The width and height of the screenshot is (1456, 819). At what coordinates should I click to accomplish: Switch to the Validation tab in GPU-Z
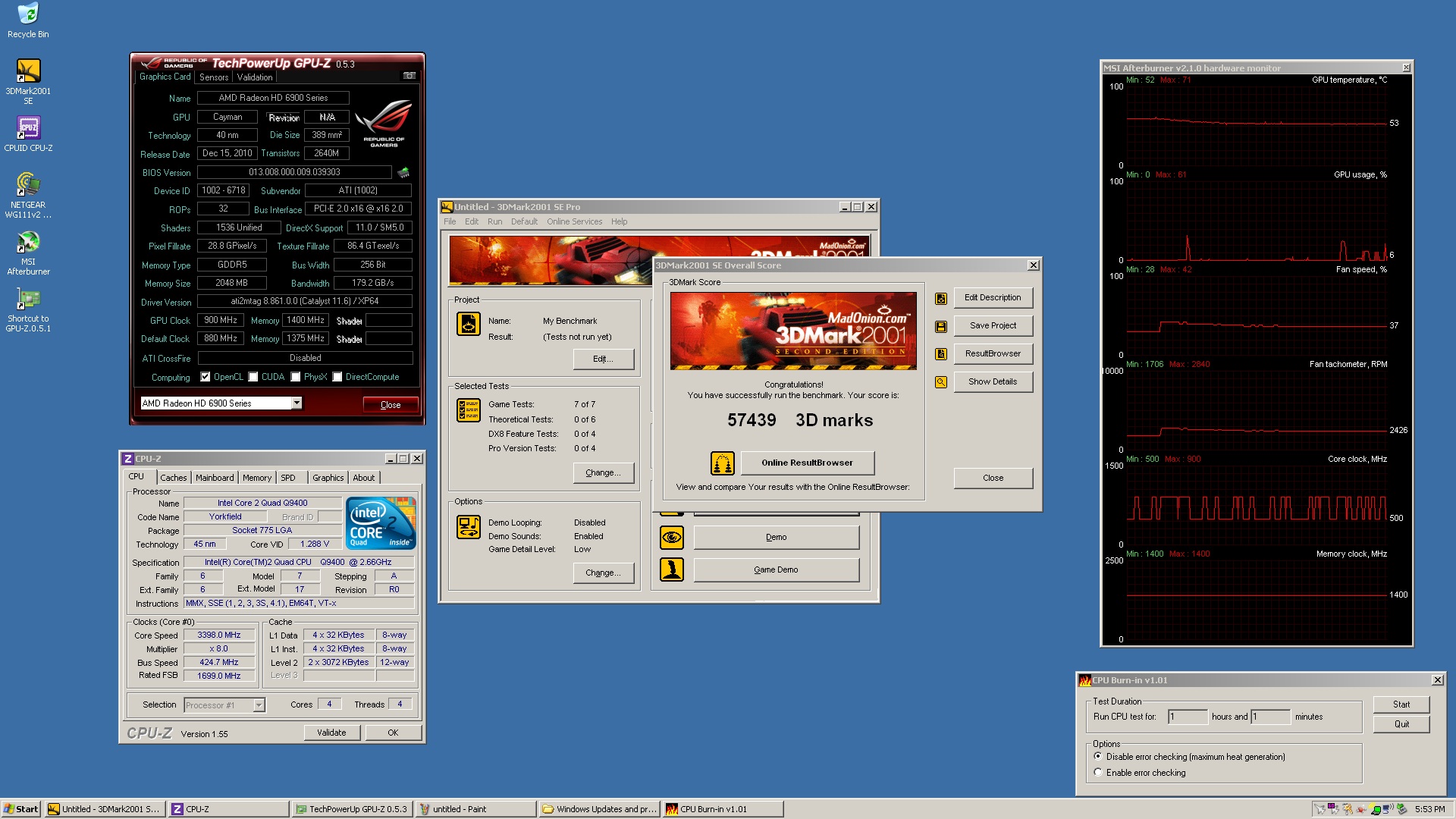254,77
